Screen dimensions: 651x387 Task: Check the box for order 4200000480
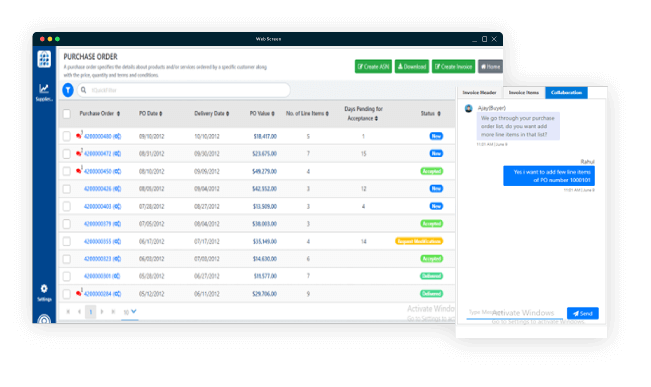(x=66, y=136)
